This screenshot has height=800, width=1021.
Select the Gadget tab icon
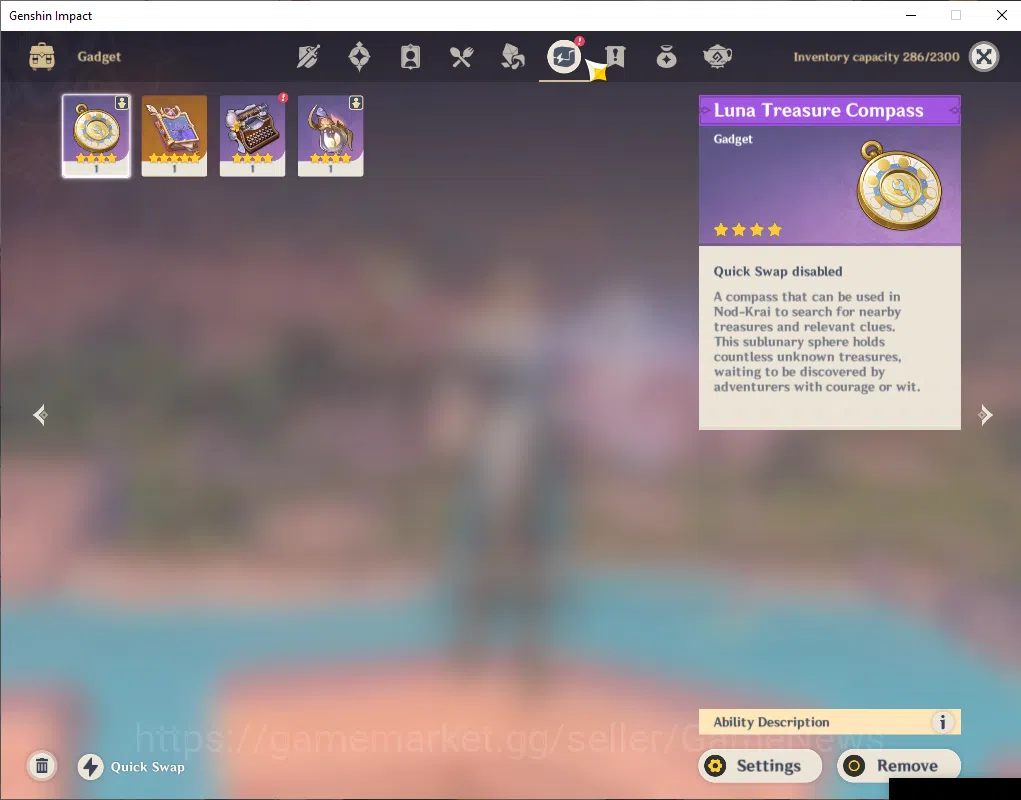[x=563, y=57]
